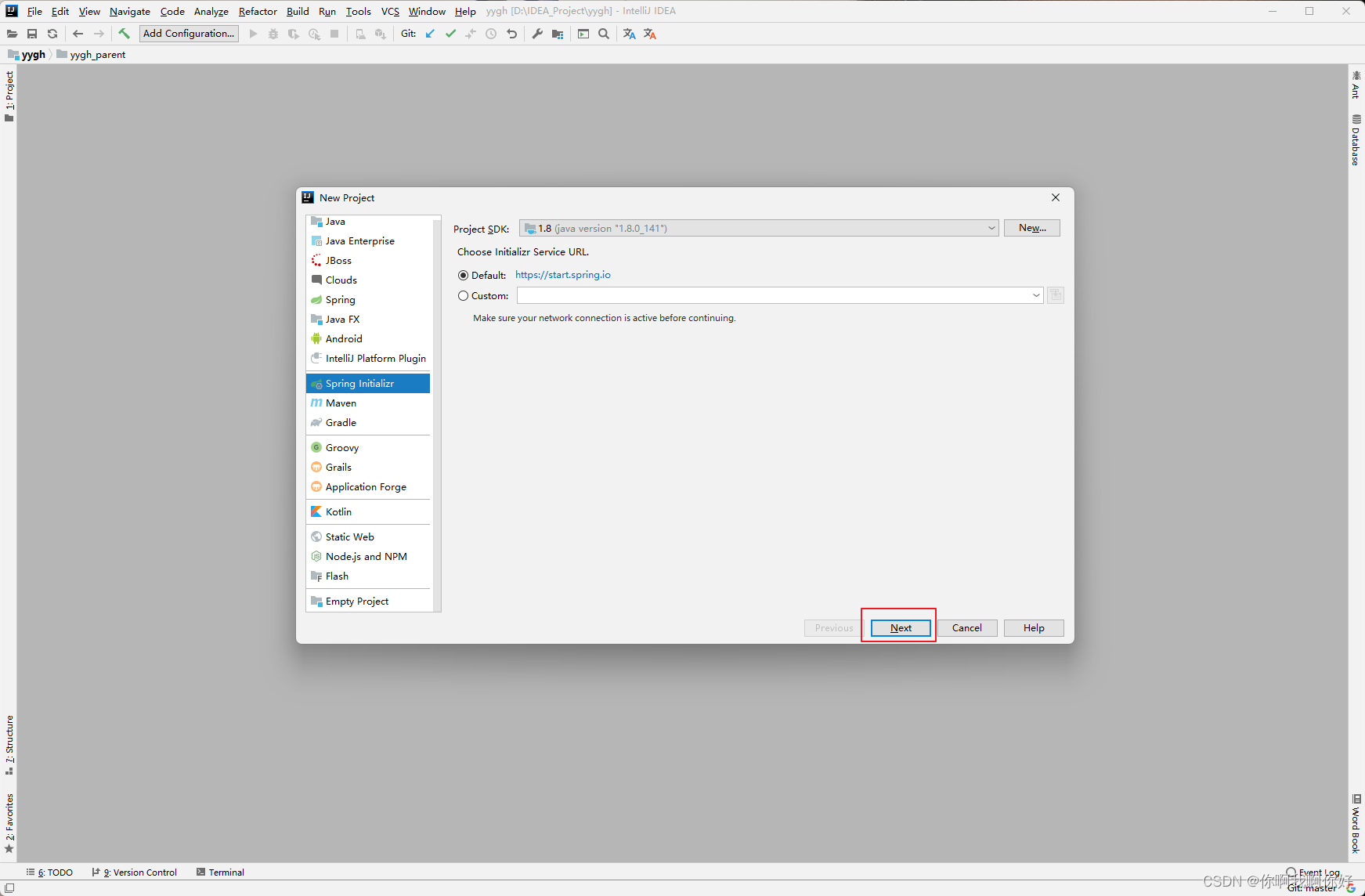The height and width of the screenshot is (896, 1365).
Task: Select the Spring Initializr project type
Action: pos(362,383)
